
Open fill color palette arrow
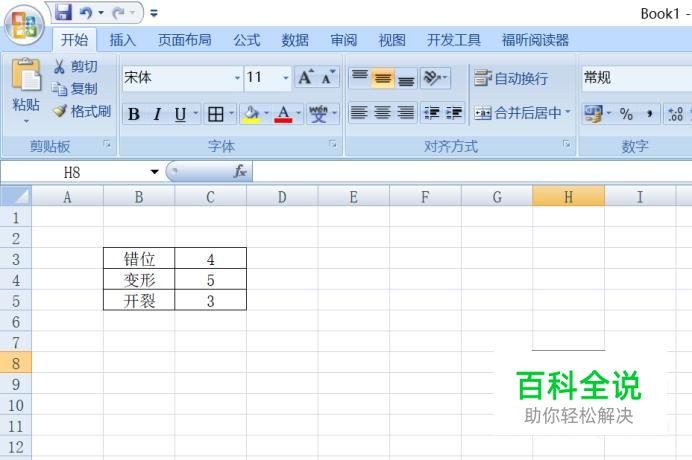click(x=267, y=114)
